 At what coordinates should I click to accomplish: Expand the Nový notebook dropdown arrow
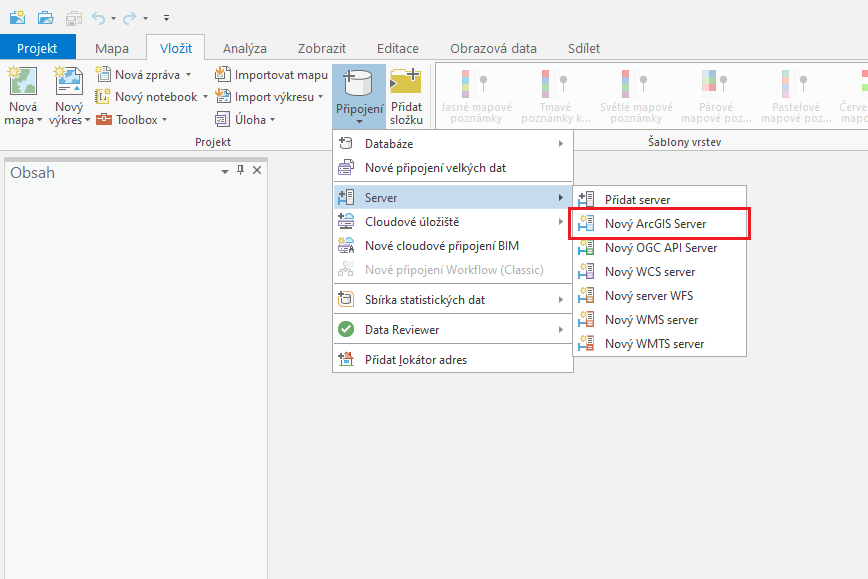205,97
